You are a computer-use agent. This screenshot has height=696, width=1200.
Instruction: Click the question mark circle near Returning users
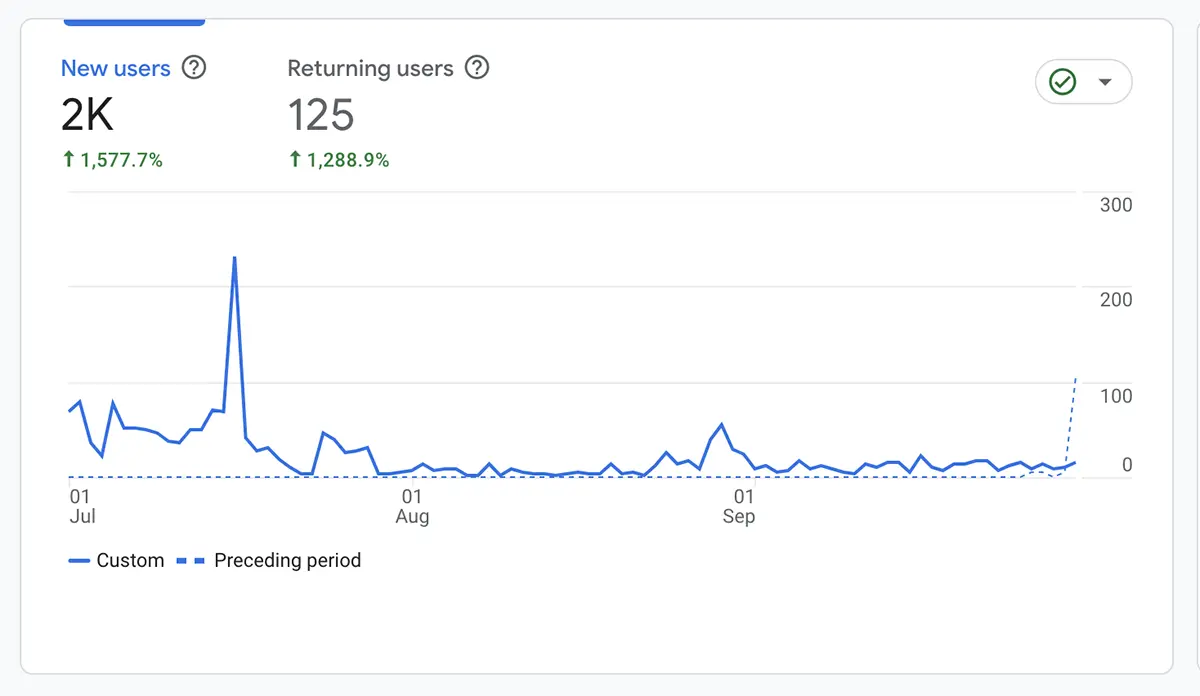coord(478,68)
